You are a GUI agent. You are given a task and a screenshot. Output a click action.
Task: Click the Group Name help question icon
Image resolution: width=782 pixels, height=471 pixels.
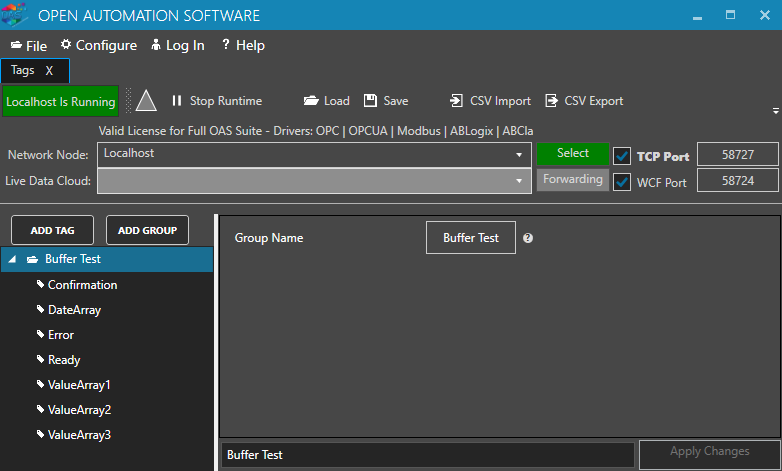[x=528, y=238]
